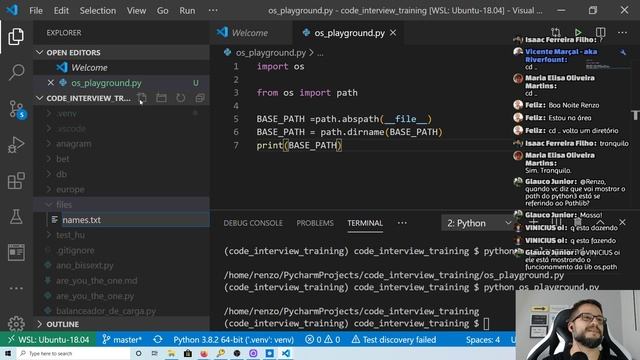Expand the test_hu folder
Image resolution: width=640 pixels, height=360 pixels.
(122, 235)
